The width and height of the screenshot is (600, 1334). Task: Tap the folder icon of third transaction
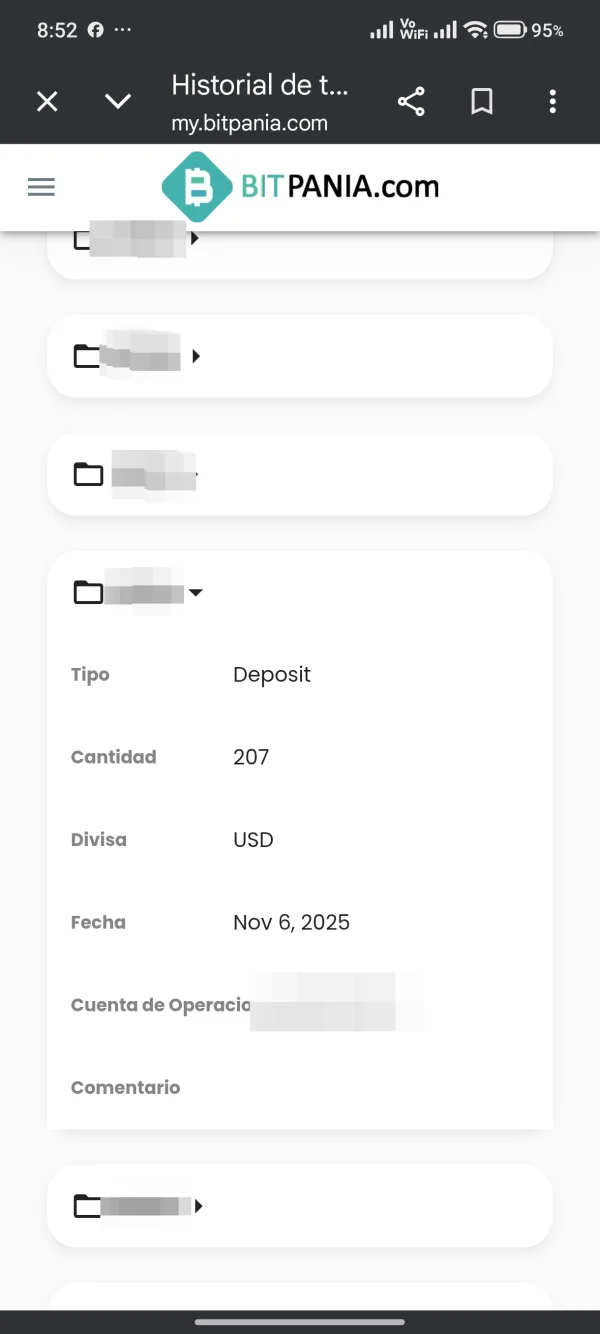(x=88, y=474)
